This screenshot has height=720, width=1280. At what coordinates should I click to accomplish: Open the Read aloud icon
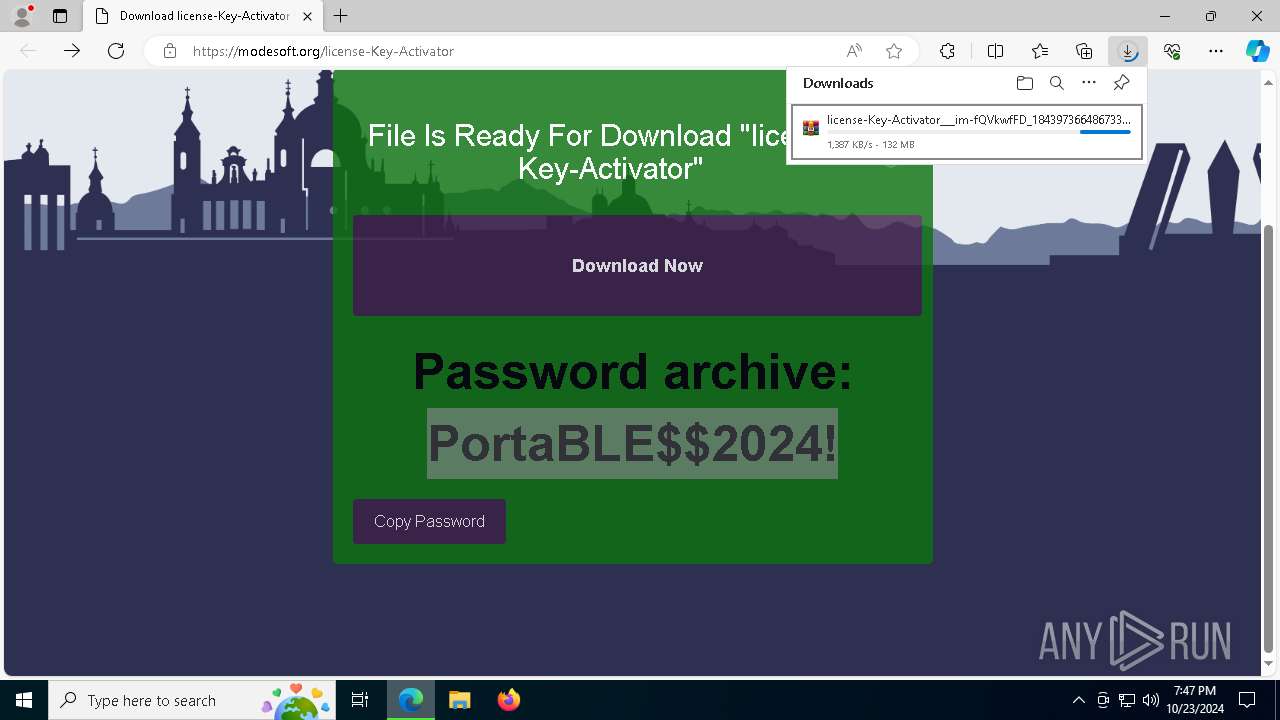click(x=854, y=51)
